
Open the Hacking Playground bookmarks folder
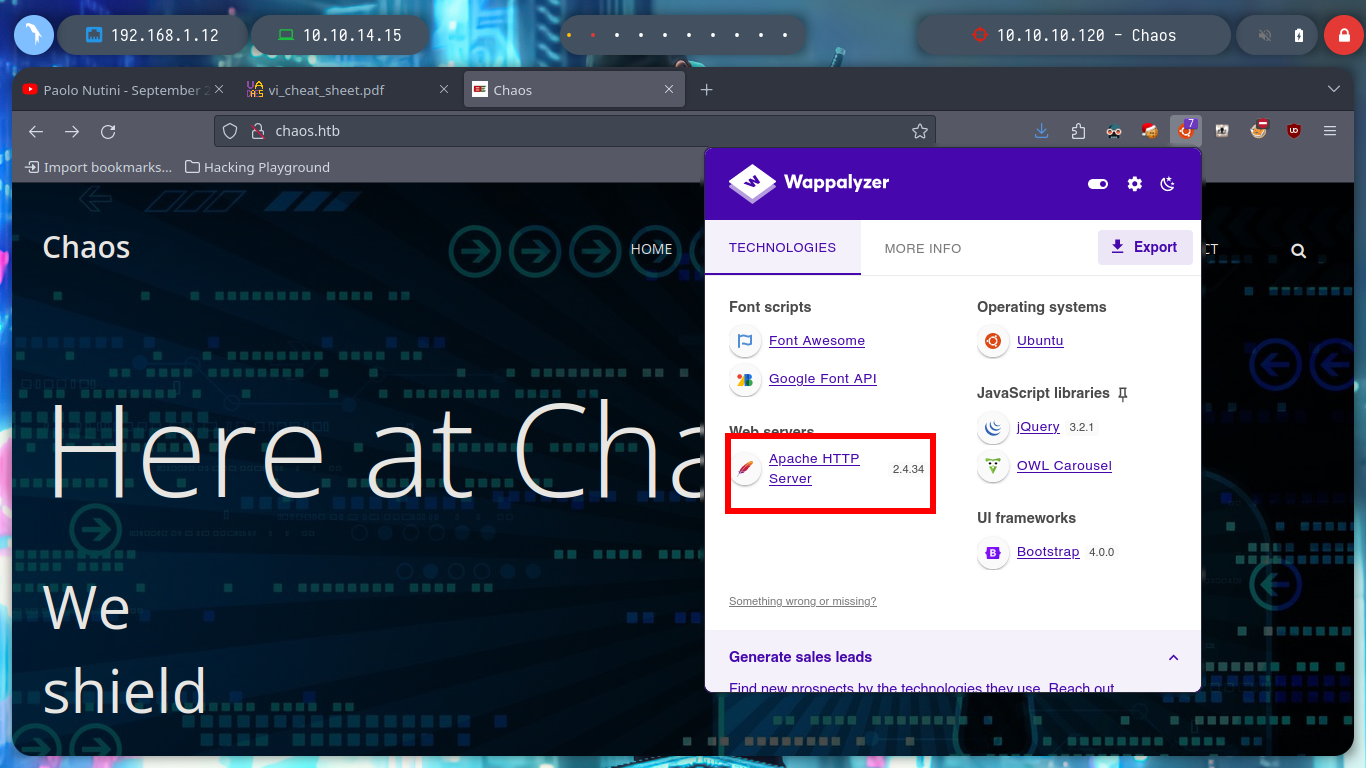pos(257,167)
